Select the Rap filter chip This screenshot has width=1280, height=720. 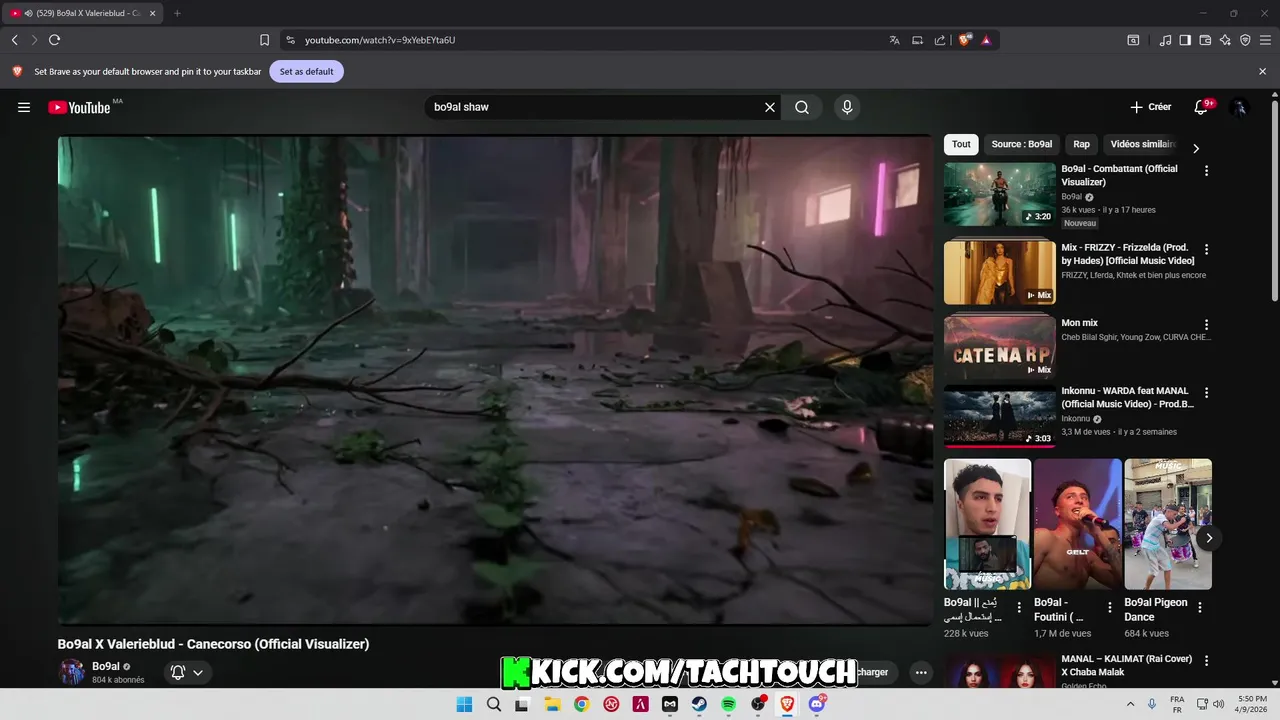tap(1081, 144)
